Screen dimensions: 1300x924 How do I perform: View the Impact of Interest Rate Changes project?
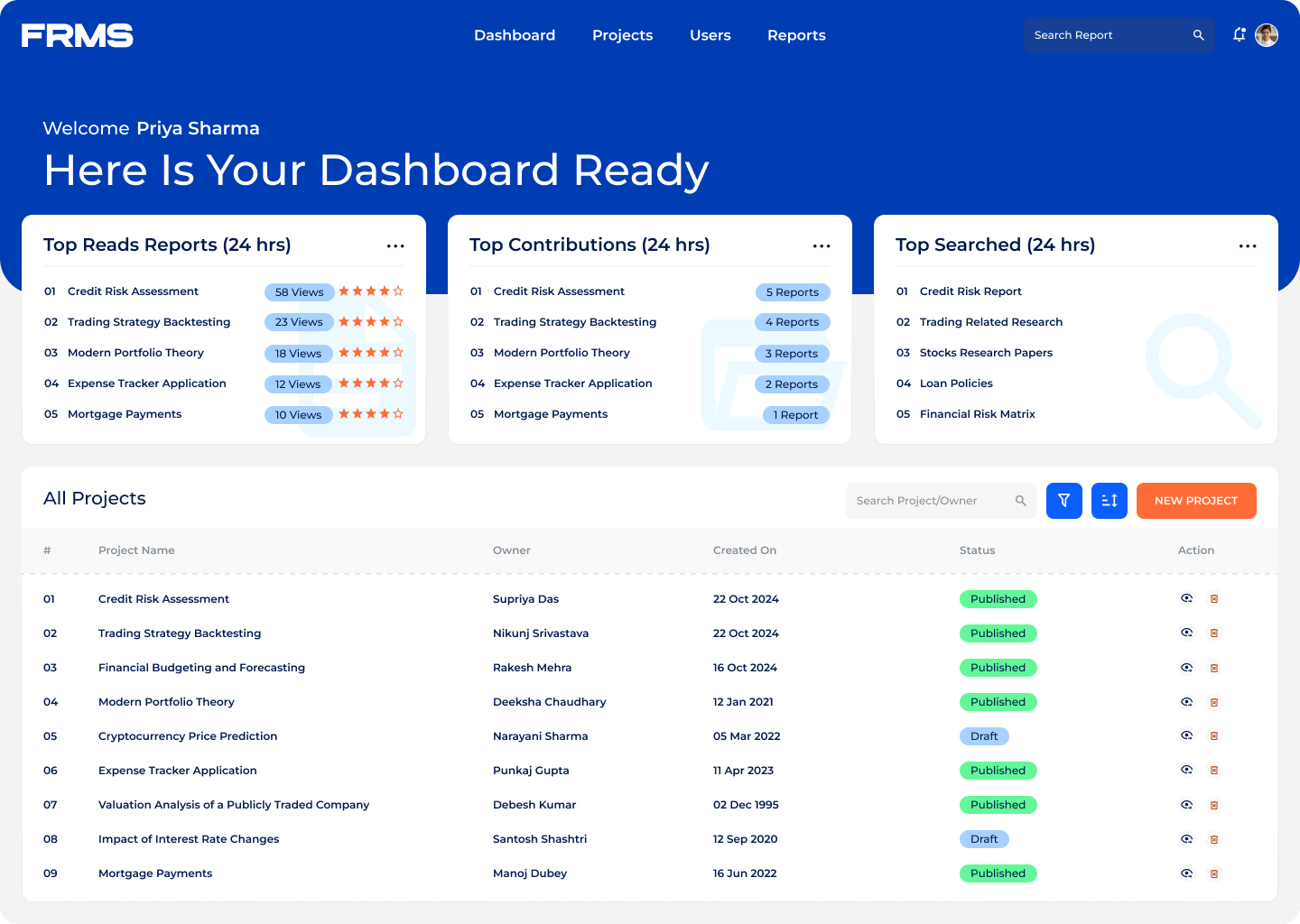(x=1186, y=839)
